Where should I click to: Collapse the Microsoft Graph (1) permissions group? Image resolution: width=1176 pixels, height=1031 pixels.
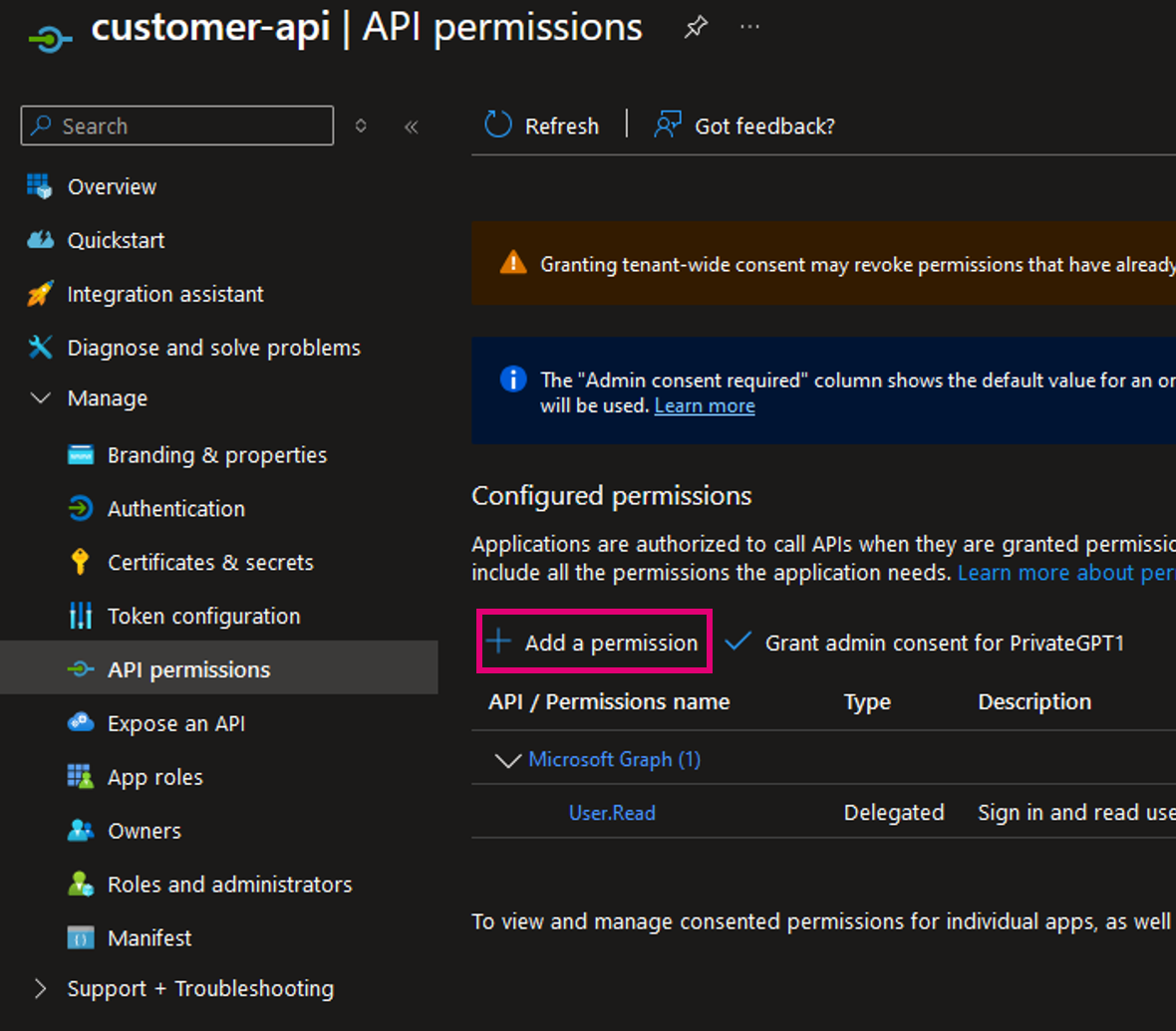(508, 760)
